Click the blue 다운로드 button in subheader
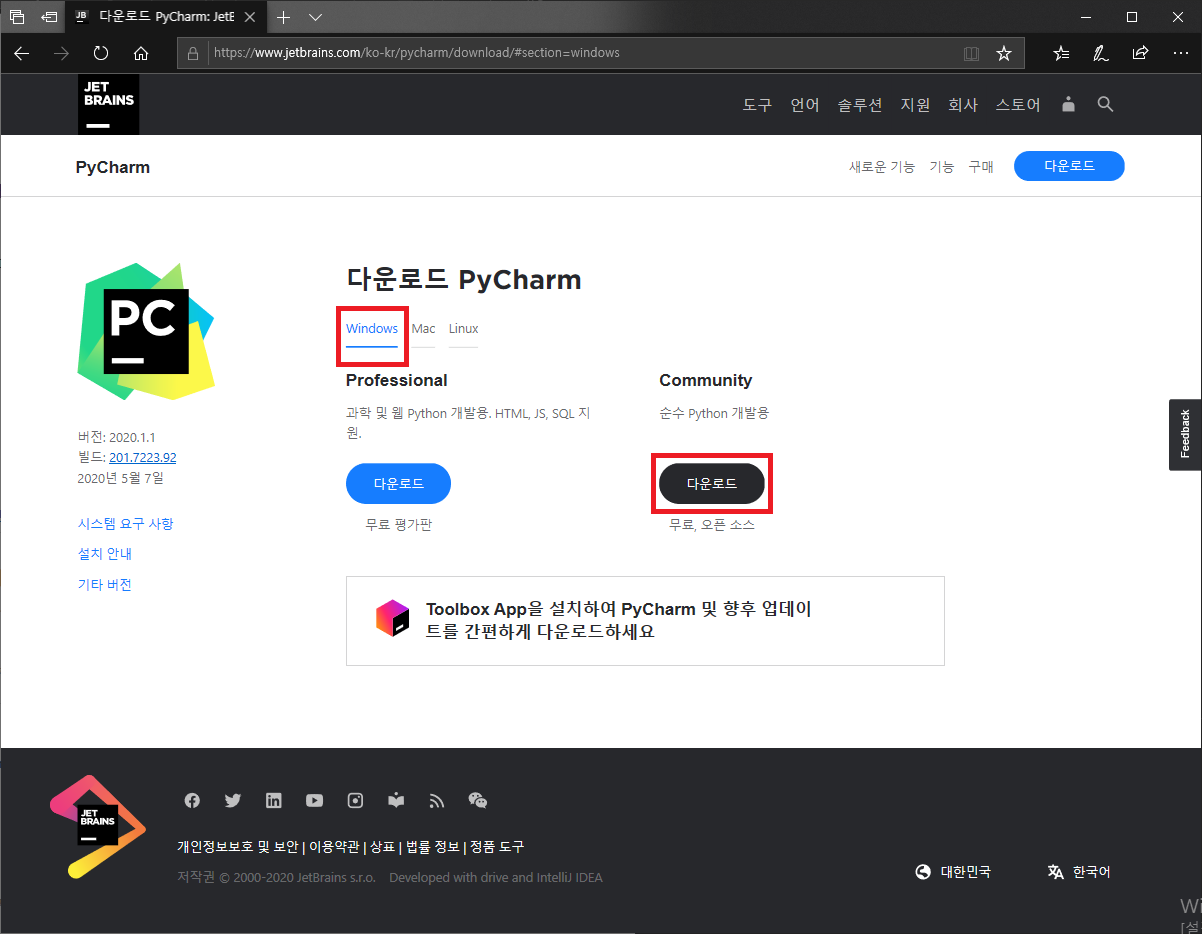 click(1069, 166)
